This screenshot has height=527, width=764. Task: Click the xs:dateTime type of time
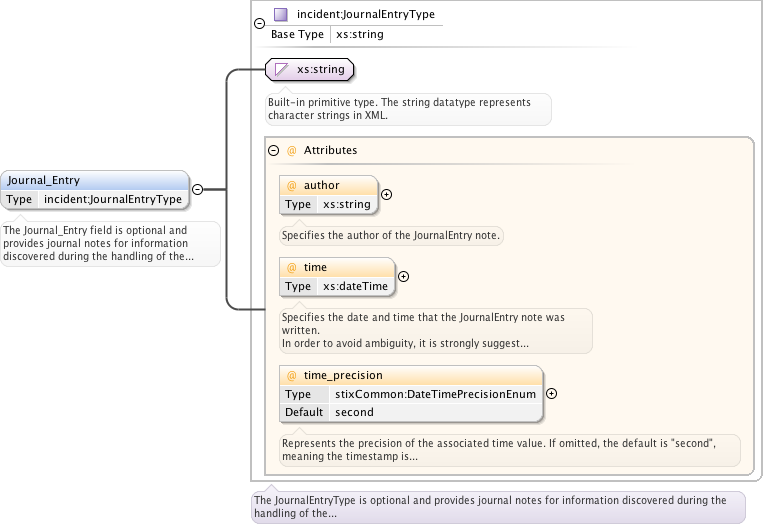354,286
